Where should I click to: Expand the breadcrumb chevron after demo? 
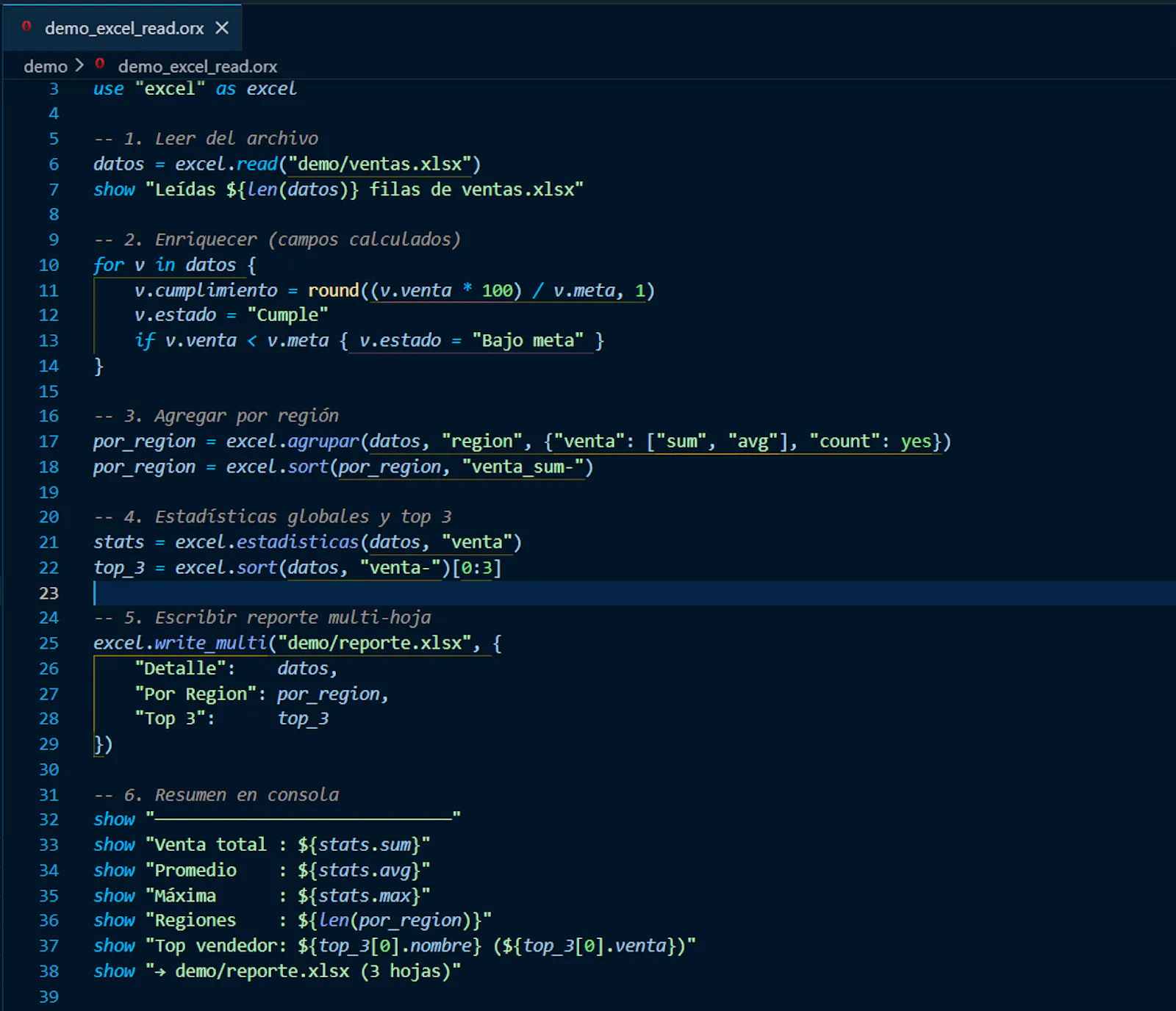[79, 65]
